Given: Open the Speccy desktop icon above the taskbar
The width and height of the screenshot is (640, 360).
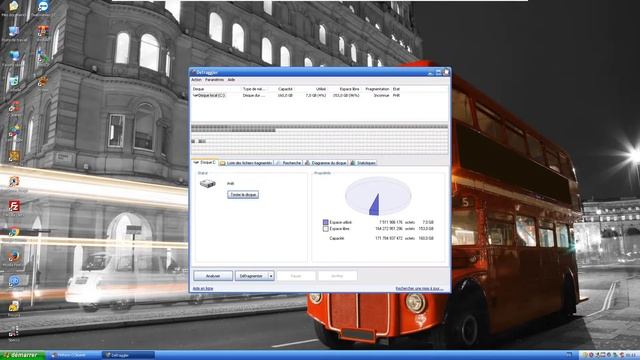Looking at the screenshot, I should (13, 333).
